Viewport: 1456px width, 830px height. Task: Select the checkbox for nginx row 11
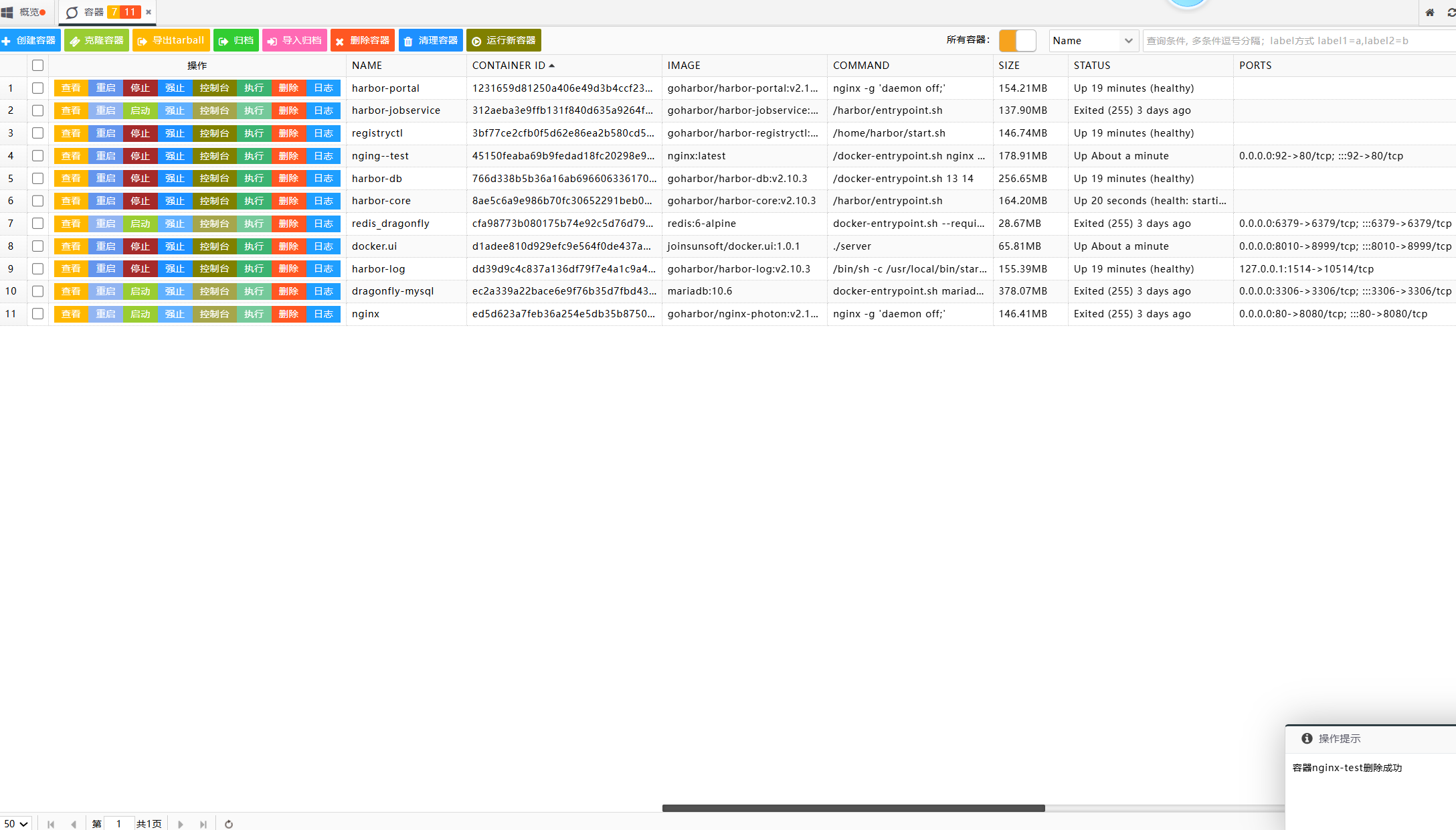[37, 314]
